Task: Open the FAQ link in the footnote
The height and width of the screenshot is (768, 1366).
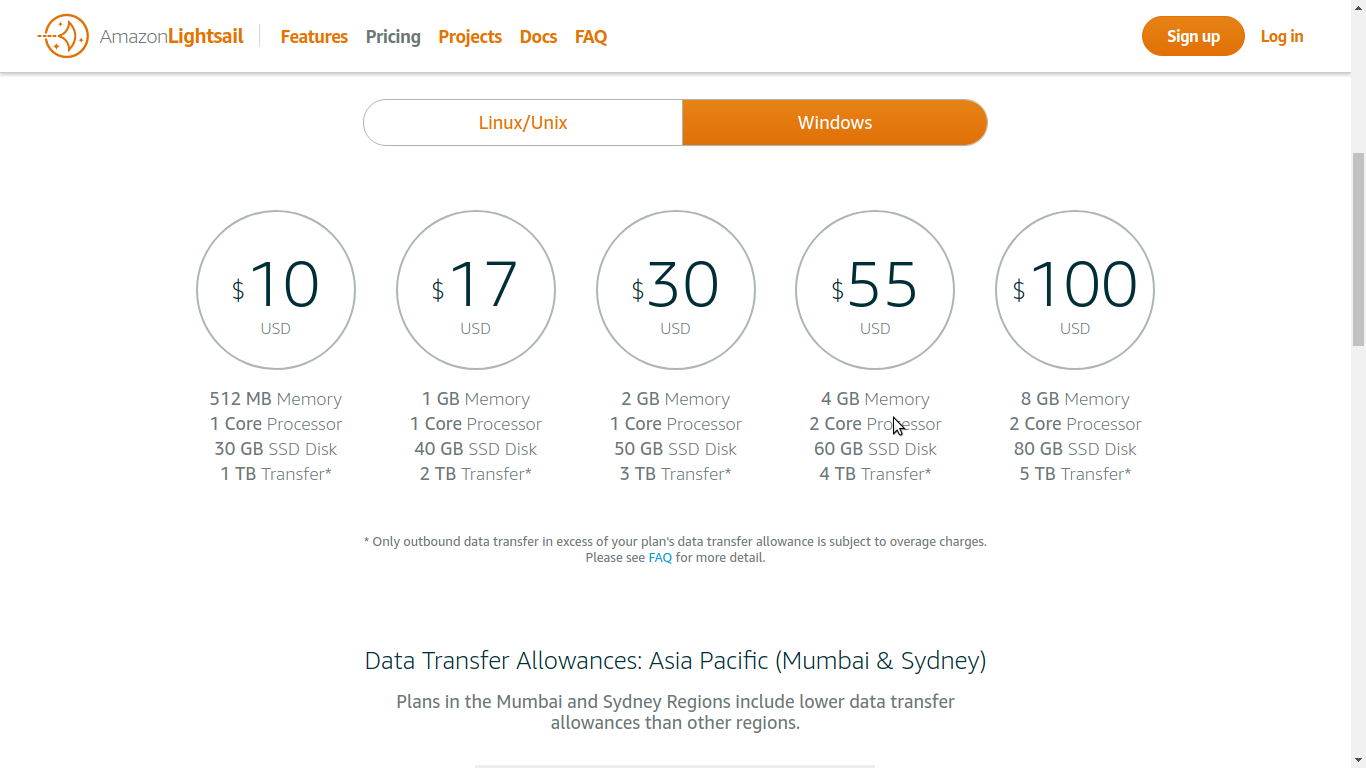Action: point(660,558)
